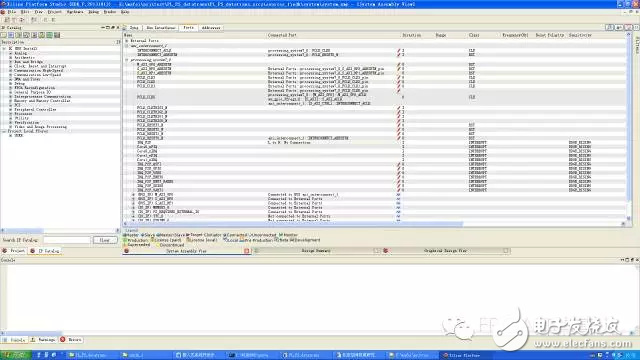Open the System Assembly View tab

tap(186, 251)
